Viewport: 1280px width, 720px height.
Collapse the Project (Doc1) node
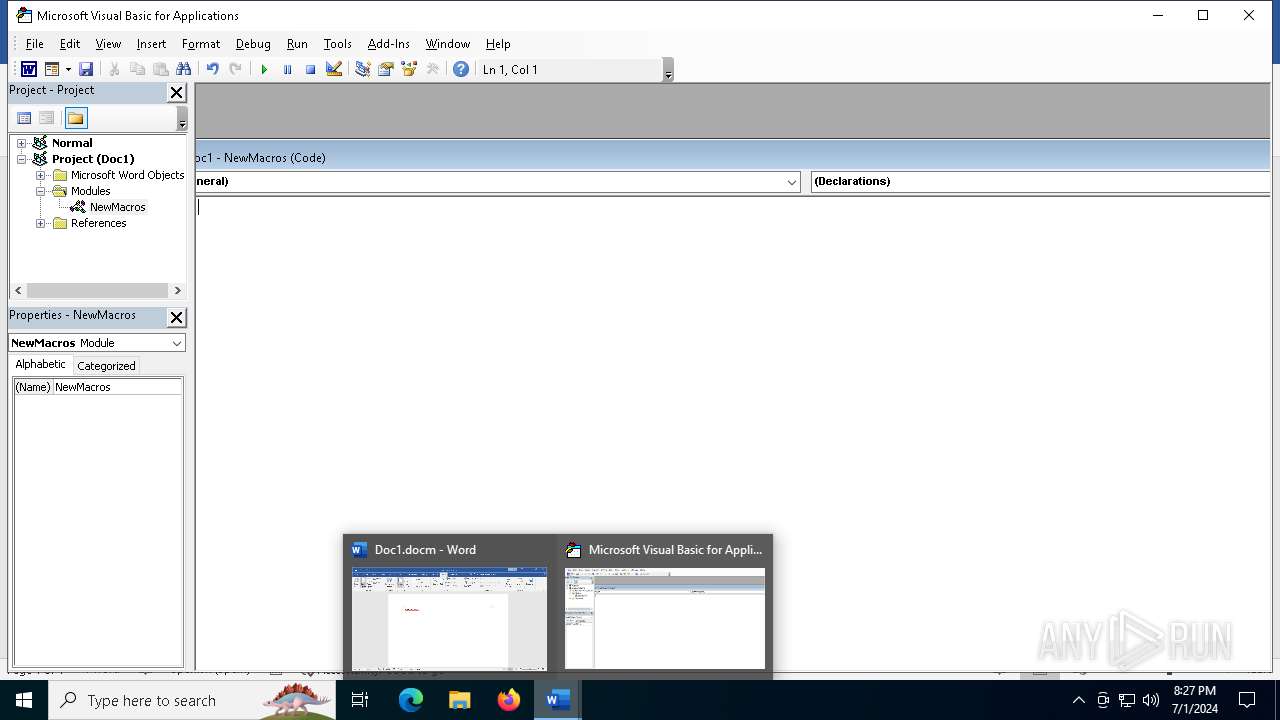tap(21, 159)
